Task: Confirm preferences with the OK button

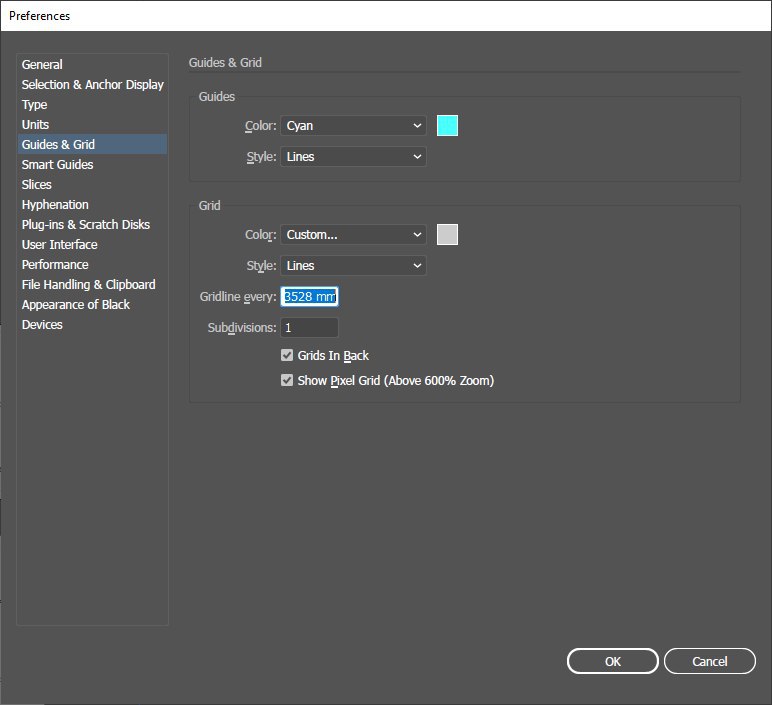Action: pyautogui.click(x=612, y=661)
